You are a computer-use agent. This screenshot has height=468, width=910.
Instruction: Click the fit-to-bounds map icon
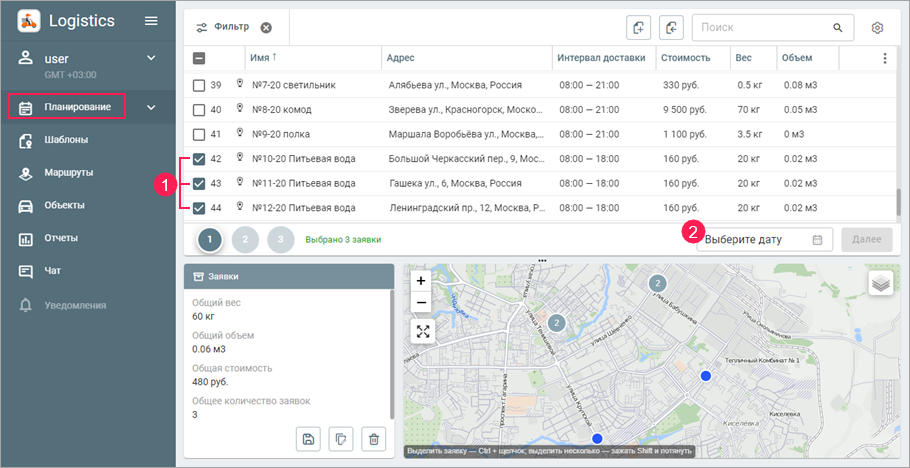pos(422,332)
